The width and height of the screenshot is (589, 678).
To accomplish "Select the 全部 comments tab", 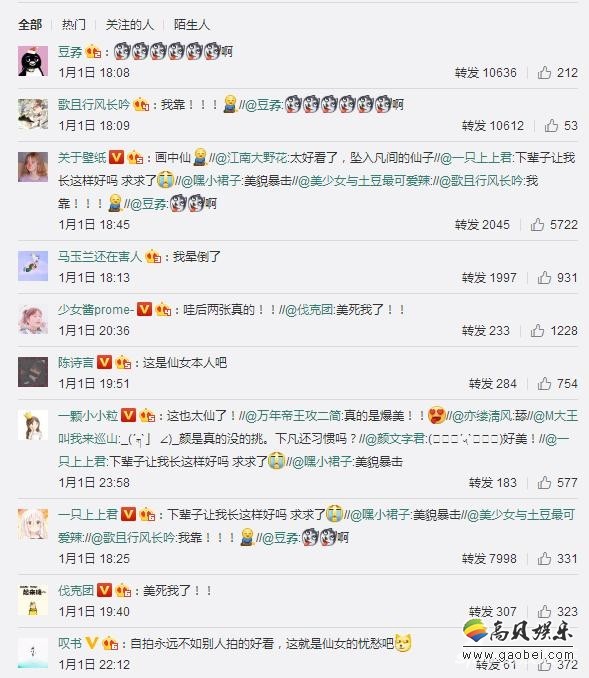I will [x=30, y=25].
